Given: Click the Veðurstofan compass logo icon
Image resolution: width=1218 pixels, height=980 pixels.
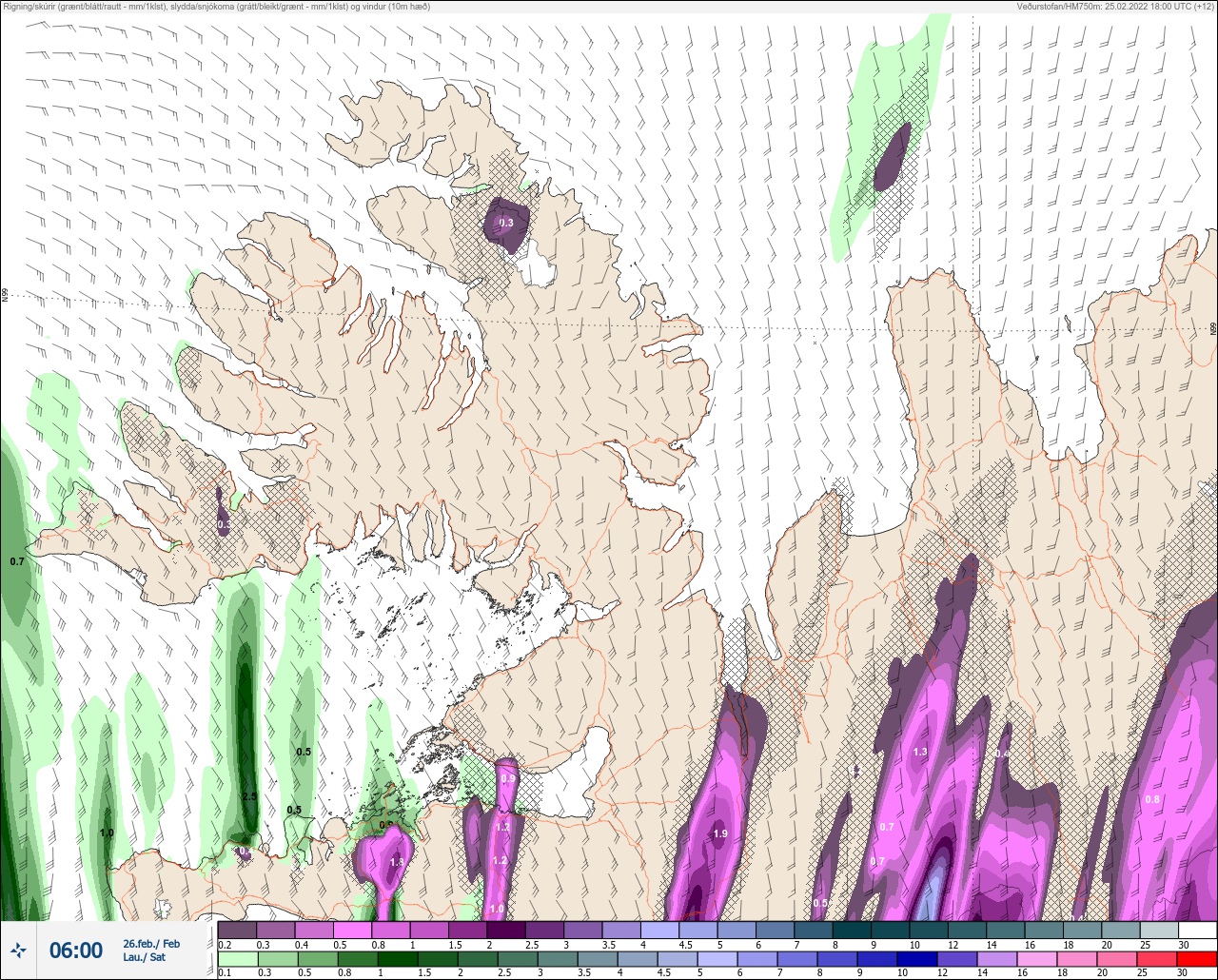Looking at the screenshot, I should 19,951.
